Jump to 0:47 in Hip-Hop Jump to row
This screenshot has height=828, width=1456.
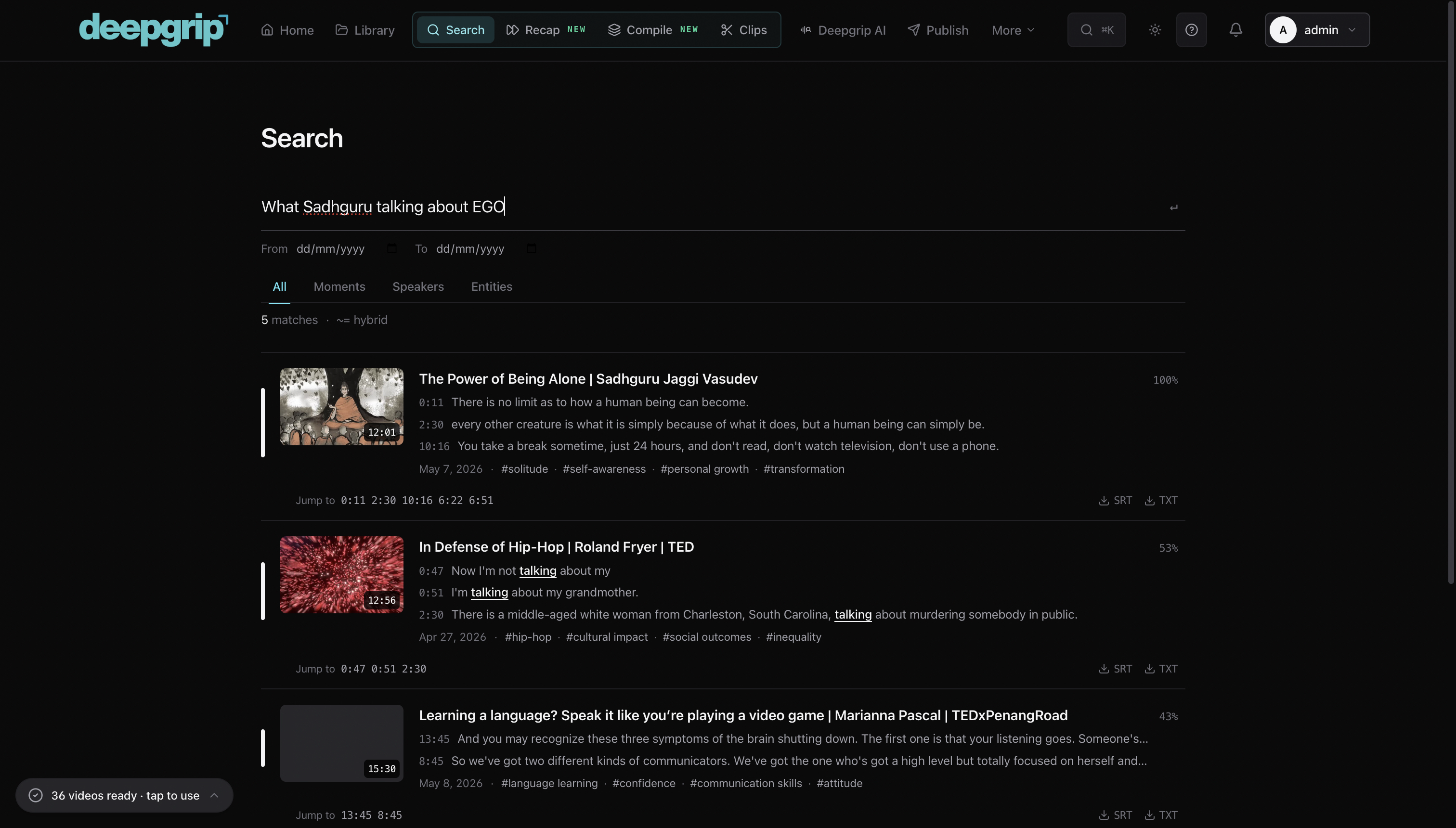coord(353,669)
